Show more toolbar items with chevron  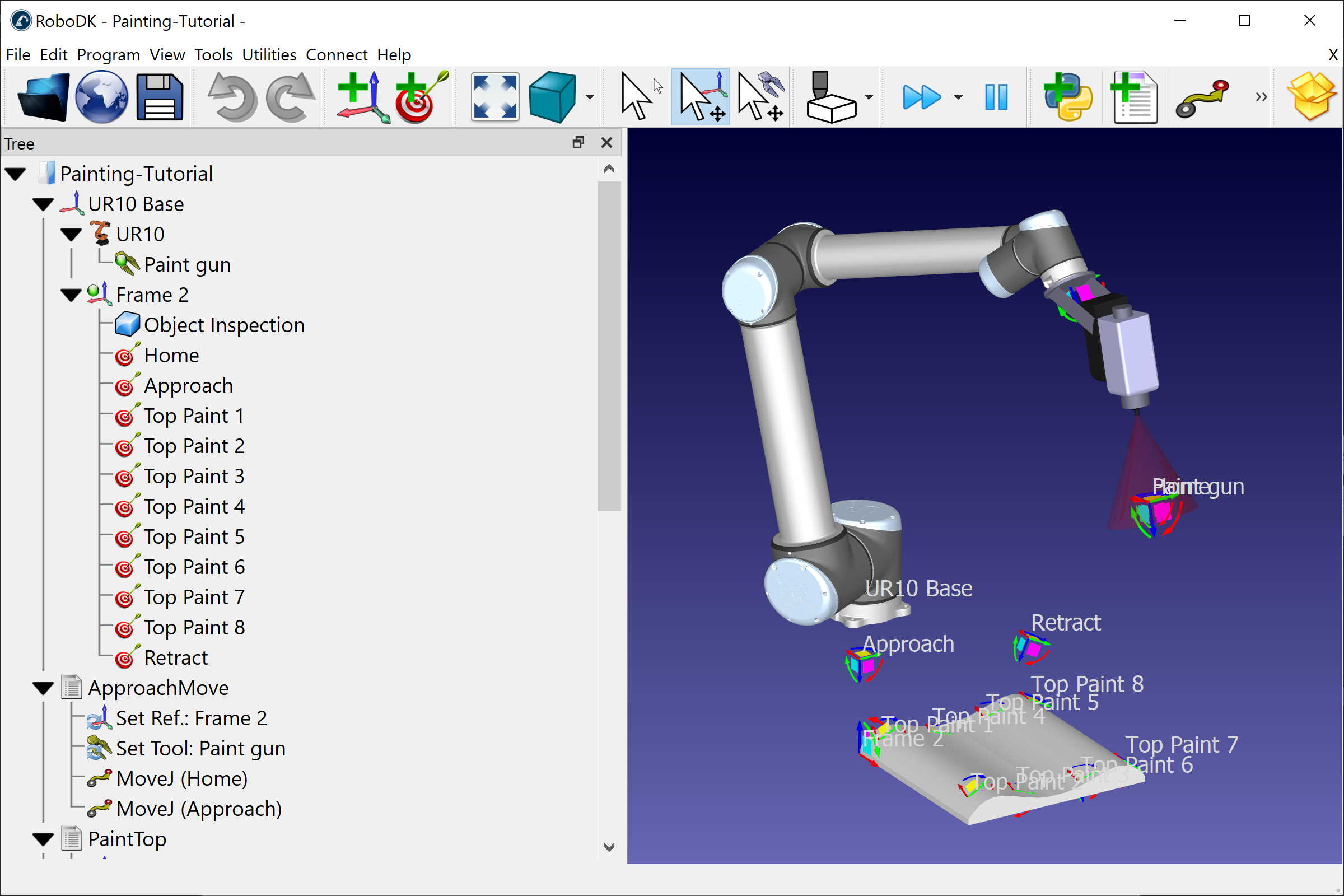[1261, 97]
